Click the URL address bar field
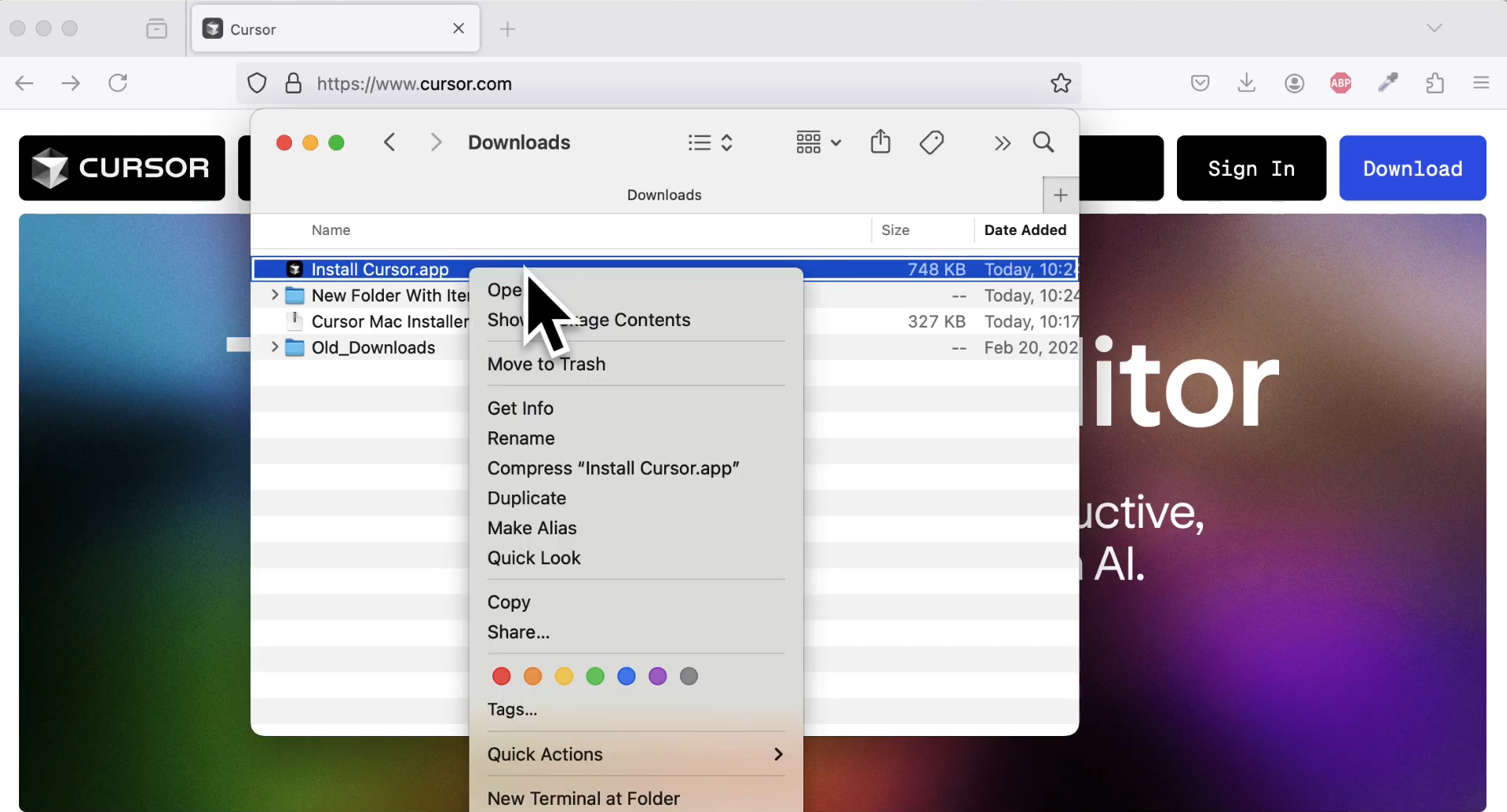This screenshot has height=812, width=1507. pyautogui.click(x=659, y=83)
